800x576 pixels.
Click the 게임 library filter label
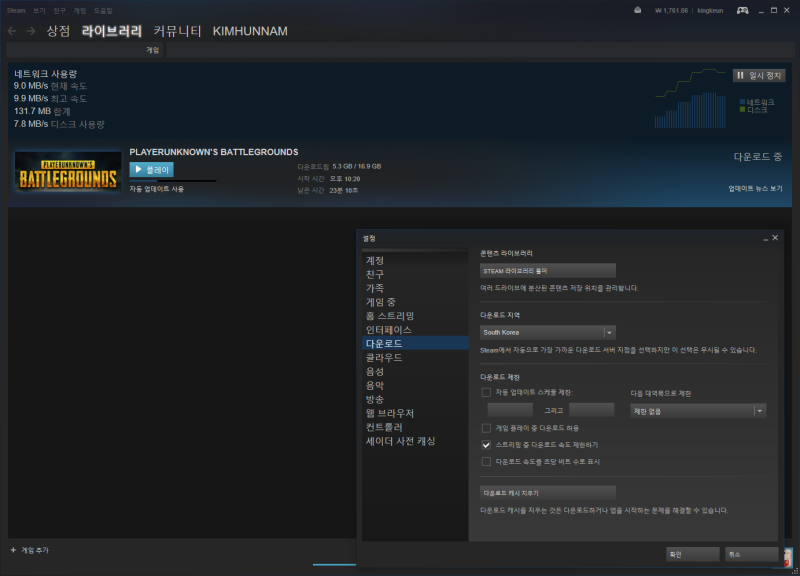point(153,50)
